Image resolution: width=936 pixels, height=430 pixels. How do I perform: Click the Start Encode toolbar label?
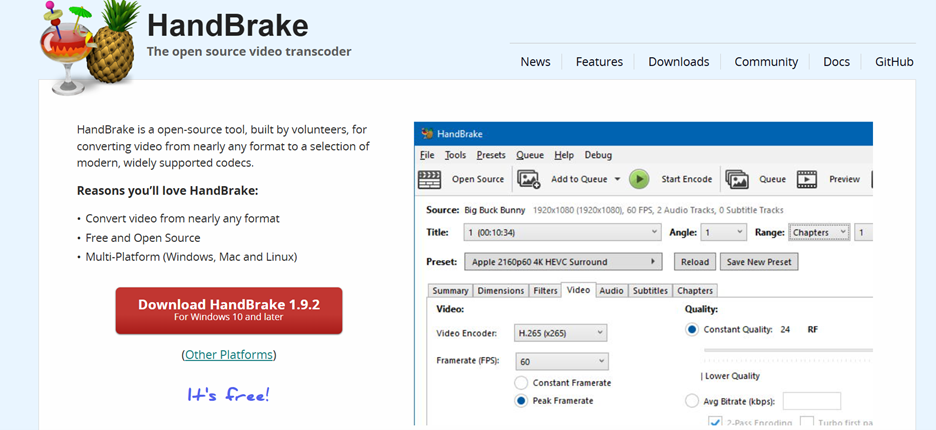(x=686, y=179)
